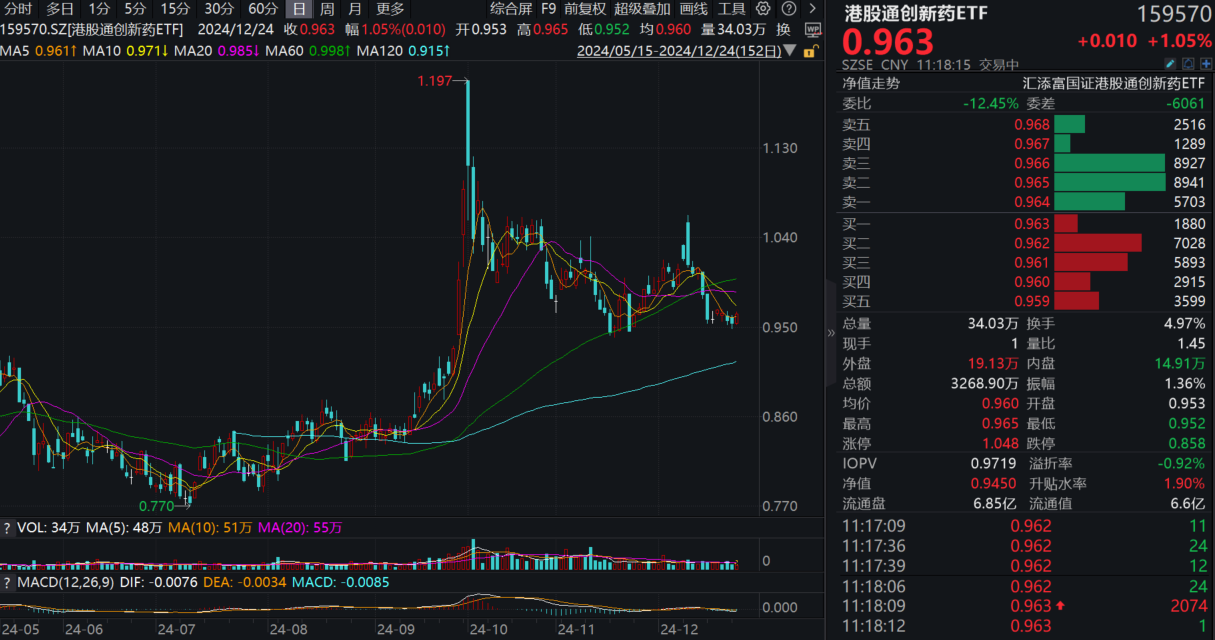The width and height of the screenshot is (1215, 640).
Task: Click the 净值走势 NAV trend link
Action: click(870, 84)
